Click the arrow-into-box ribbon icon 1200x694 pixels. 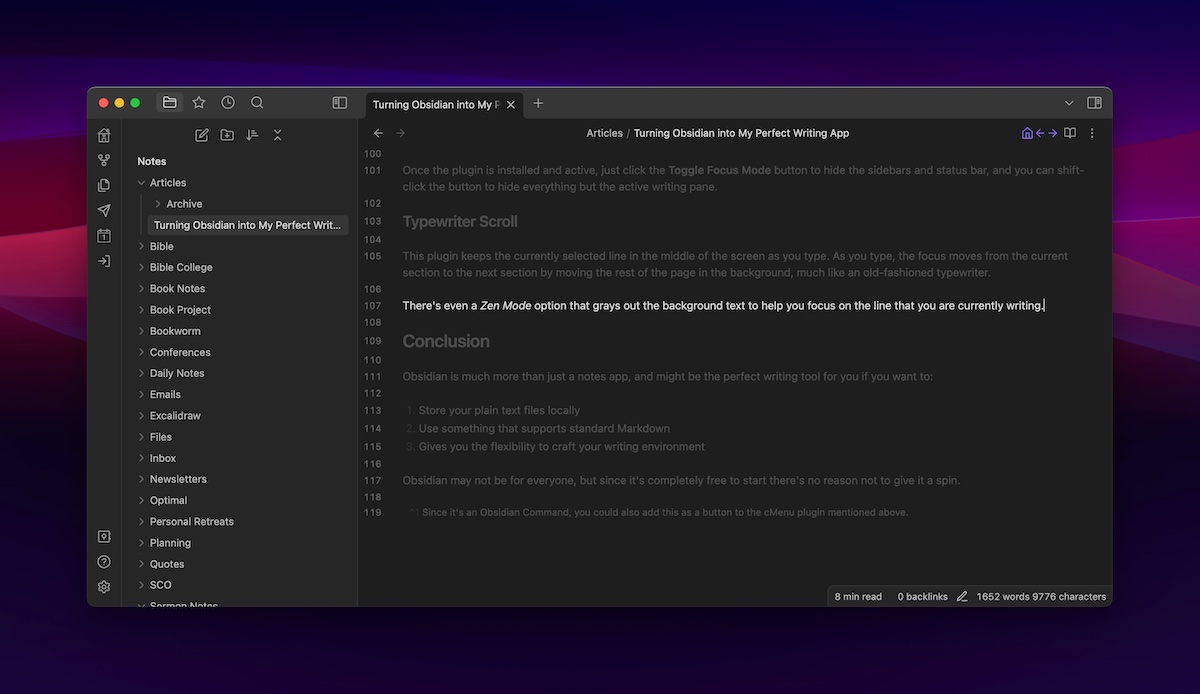[104, 261]
